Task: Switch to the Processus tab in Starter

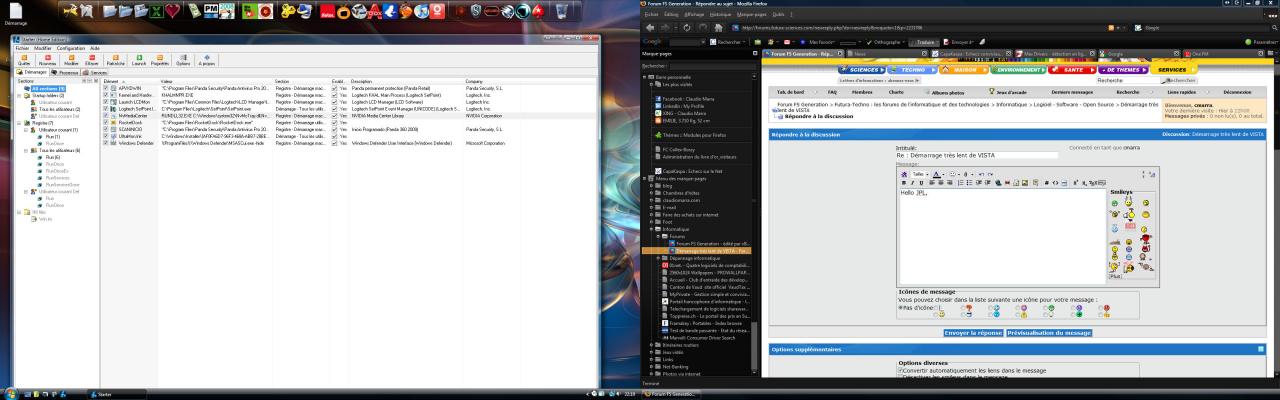Action: click(65, 72)
